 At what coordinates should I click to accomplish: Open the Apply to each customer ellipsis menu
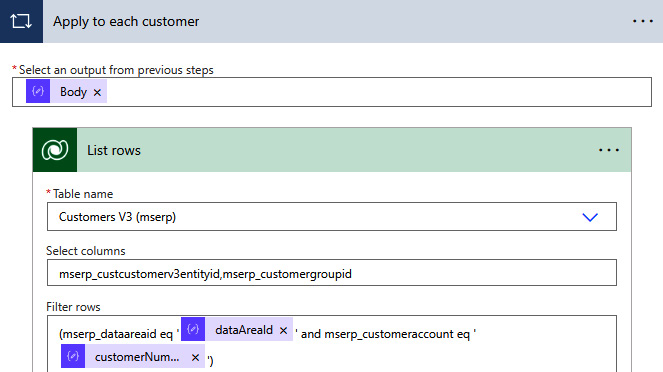coord(643,21)
